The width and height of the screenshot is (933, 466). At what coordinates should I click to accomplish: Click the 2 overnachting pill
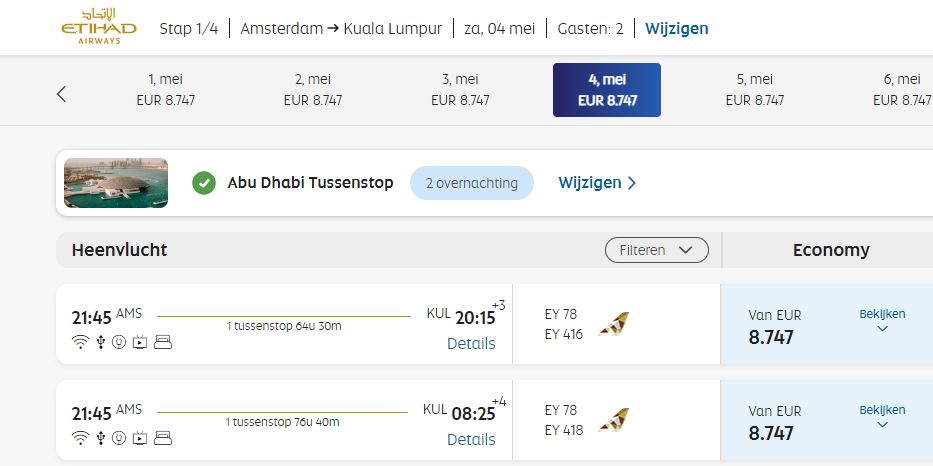pyautogui.click(x=472, y=183)
